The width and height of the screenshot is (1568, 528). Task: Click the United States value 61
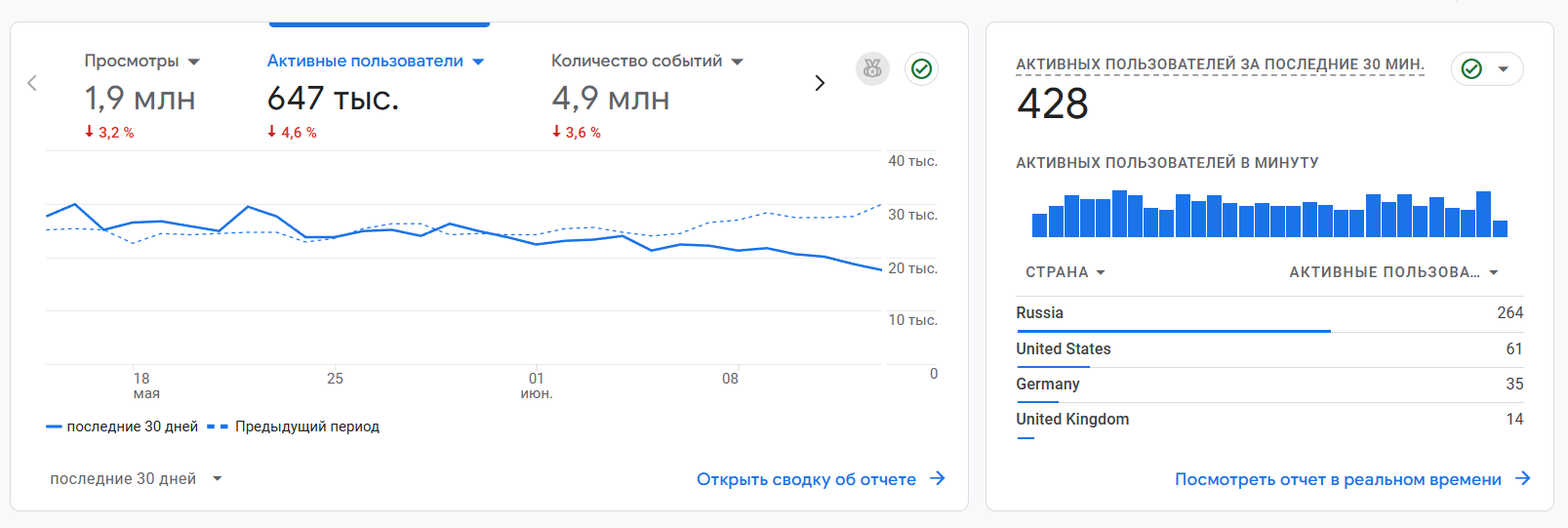click(1514, 349)
